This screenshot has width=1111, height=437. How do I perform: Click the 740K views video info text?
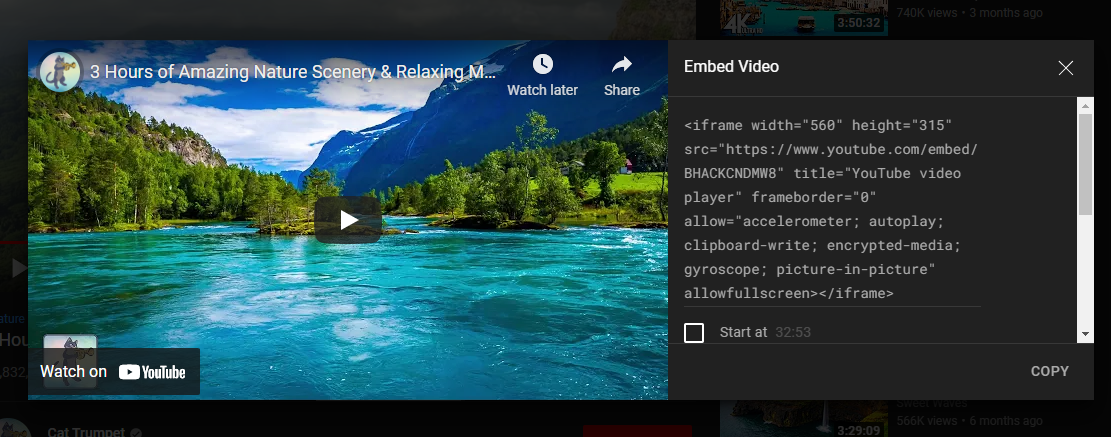(969, 13)
